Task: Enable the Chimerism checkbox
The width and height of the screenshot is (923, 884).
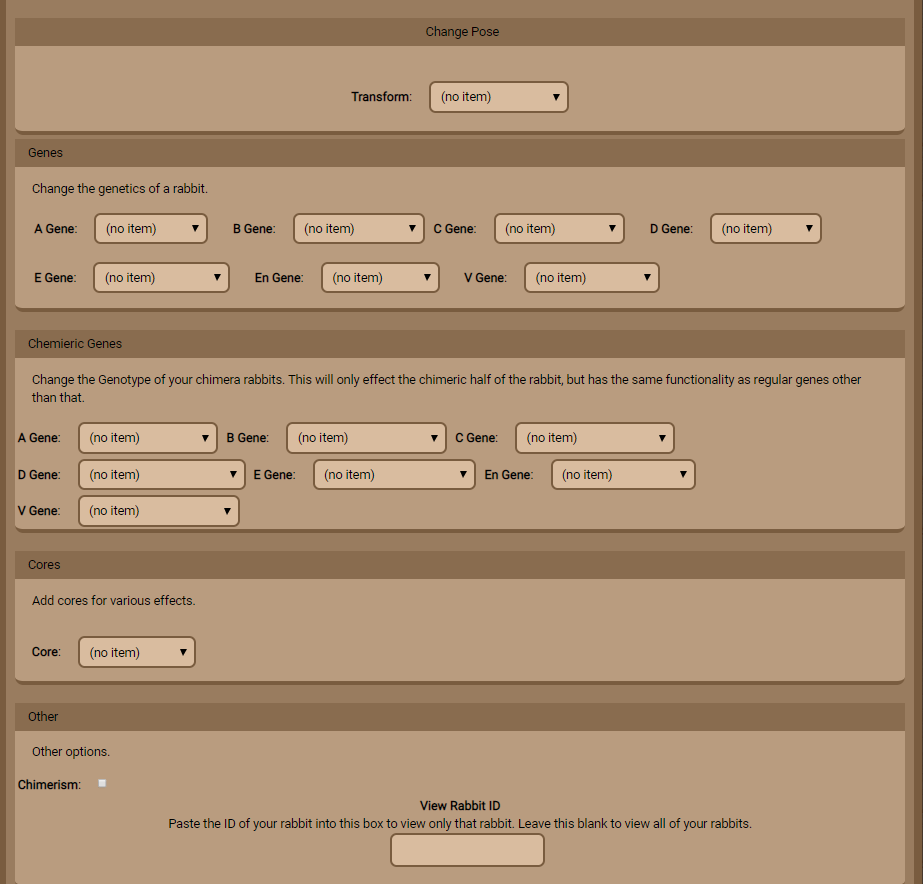Action: (102, 784)
